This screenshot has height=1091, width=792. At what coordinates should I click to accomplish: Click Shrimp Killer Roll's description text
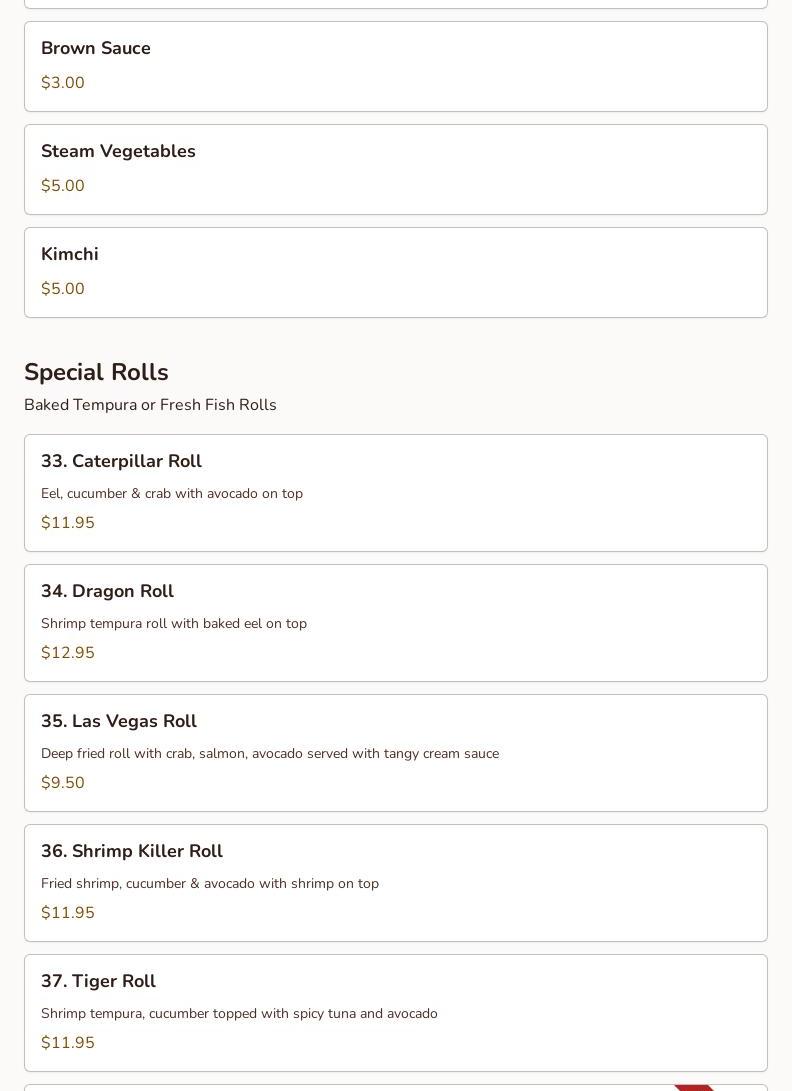(210, 884)
